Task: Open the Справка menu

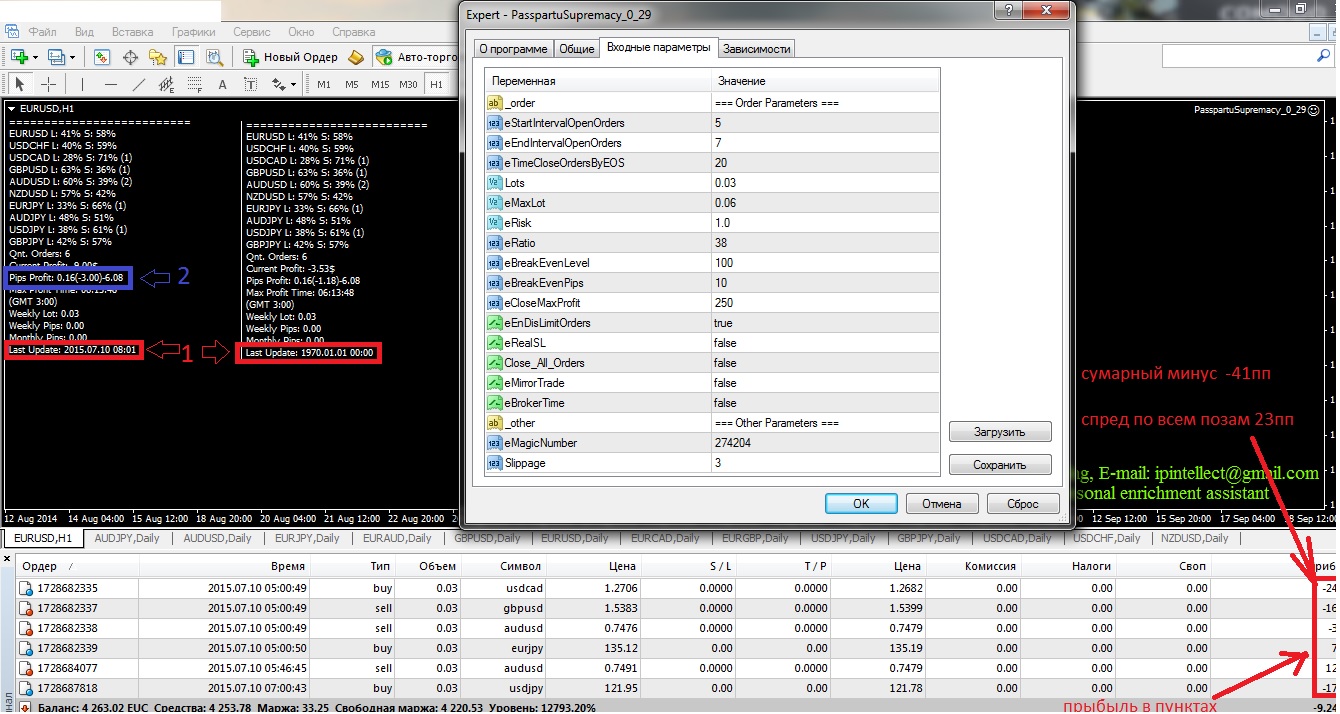Action: (353, 32)
